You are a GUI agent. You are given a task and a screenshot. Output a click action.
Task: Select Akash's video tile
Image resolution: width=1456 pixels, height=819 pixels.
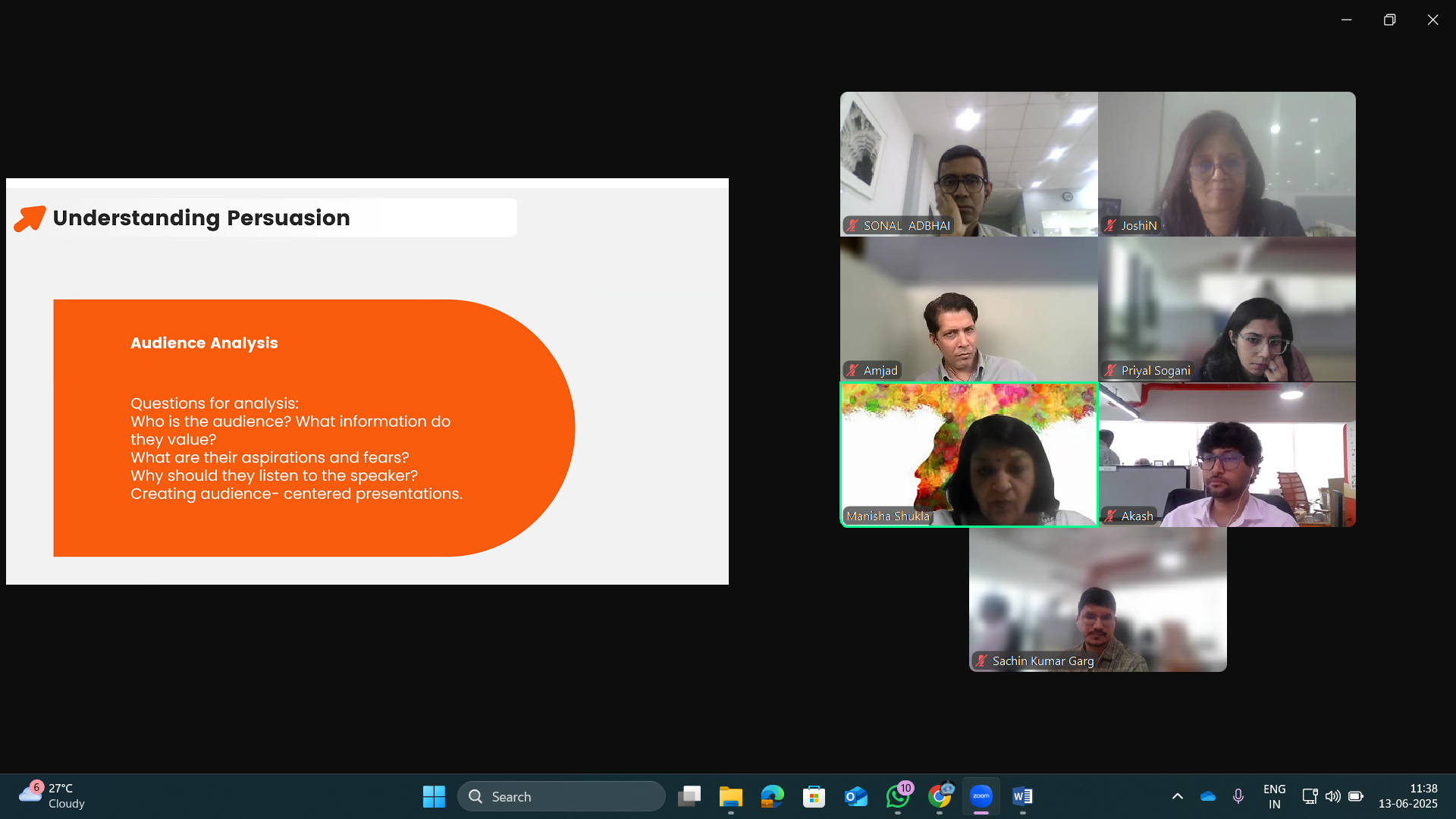pos(1226,454)
